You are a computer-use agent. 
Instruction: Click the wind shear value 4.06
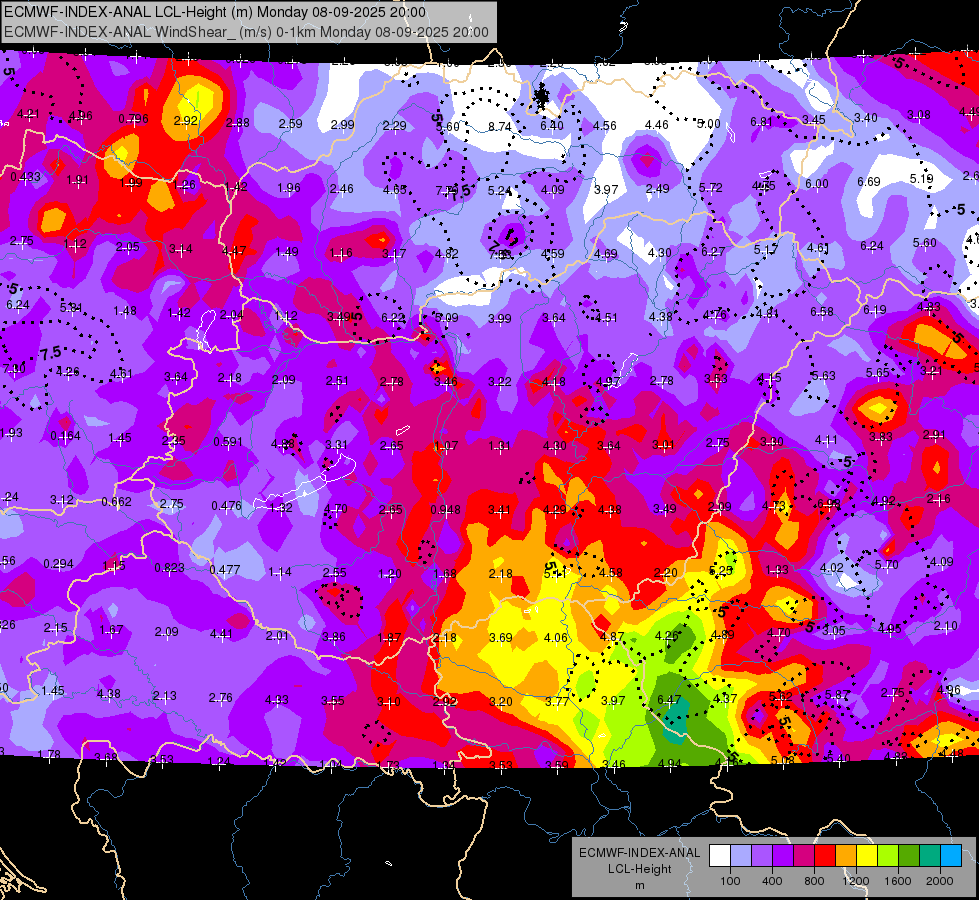[556, 638]
